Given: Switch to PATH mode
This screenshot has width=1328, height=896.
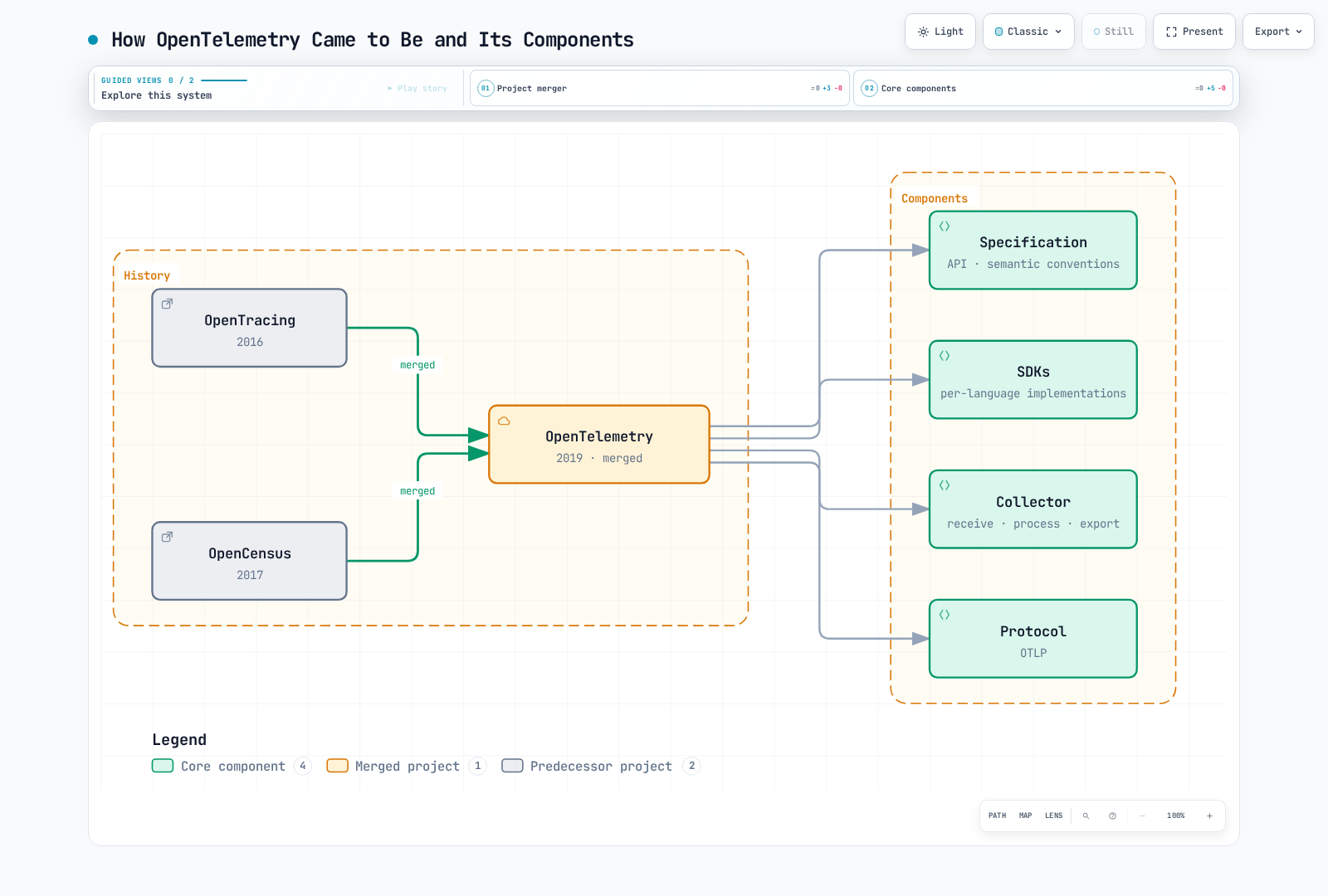Looking at the screenshot, I should pyautogui.click(x=997, y=816).
